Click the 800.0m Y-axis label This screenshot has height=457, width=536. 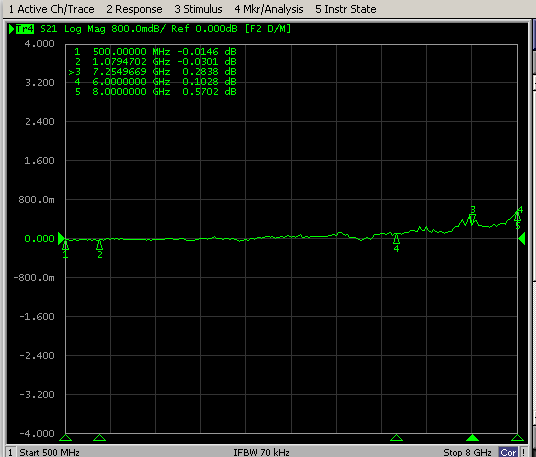[36, 200]
